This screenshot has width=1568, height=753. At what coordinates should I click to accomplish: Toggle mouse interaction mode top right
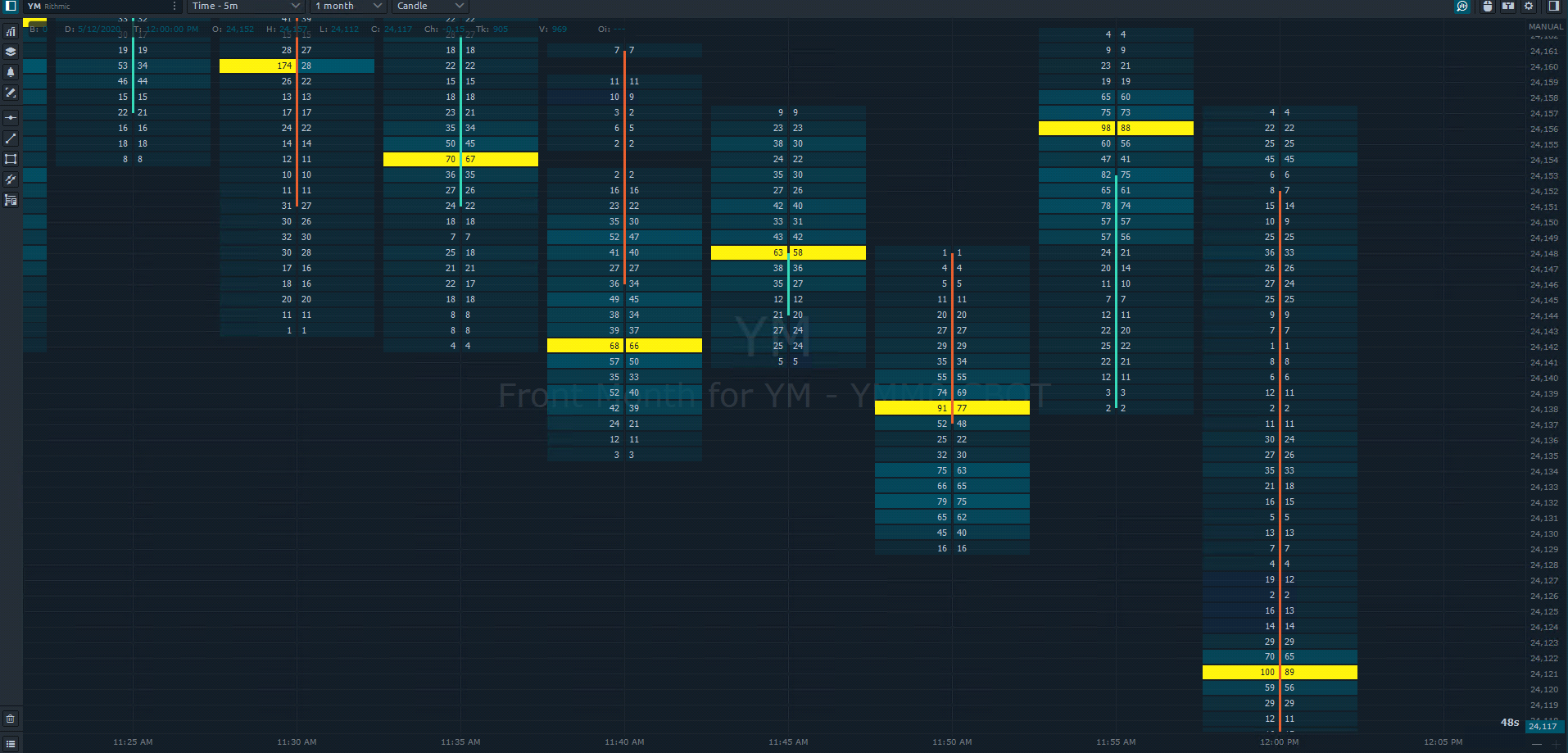point(1487,6)
